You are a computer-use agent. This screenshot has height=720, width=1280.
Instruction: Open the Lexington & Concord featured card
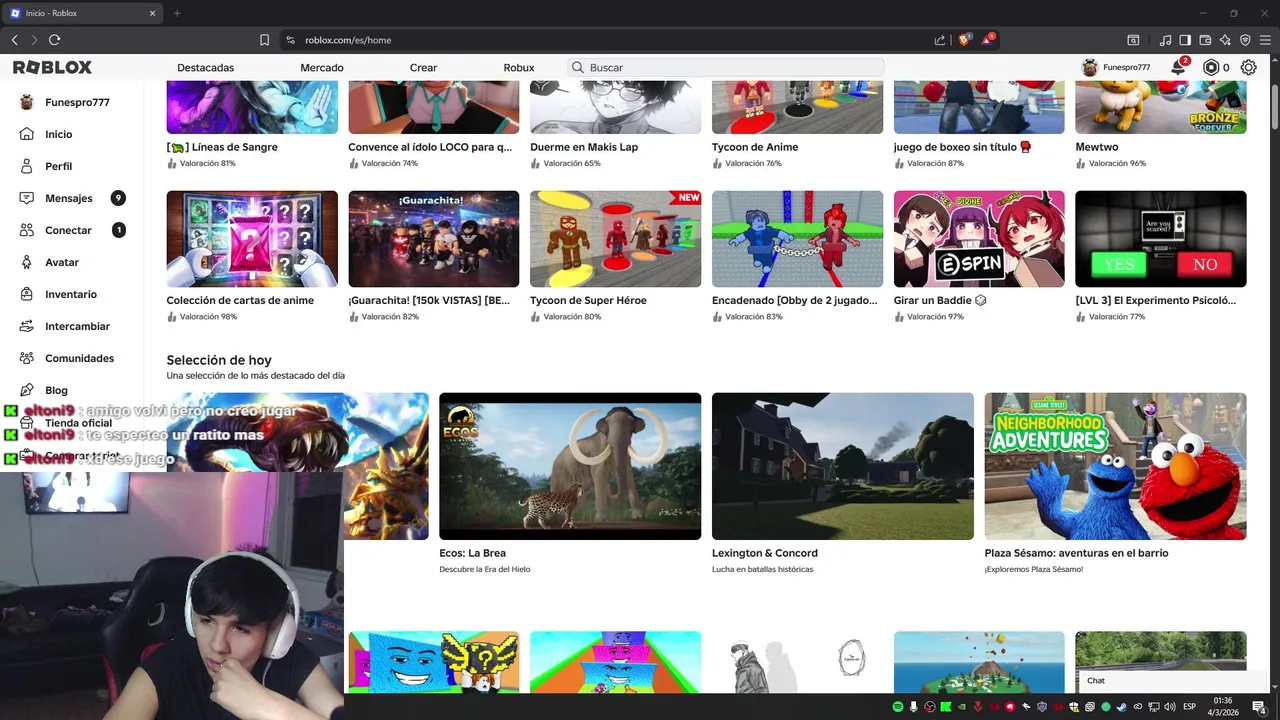[843, 466]
